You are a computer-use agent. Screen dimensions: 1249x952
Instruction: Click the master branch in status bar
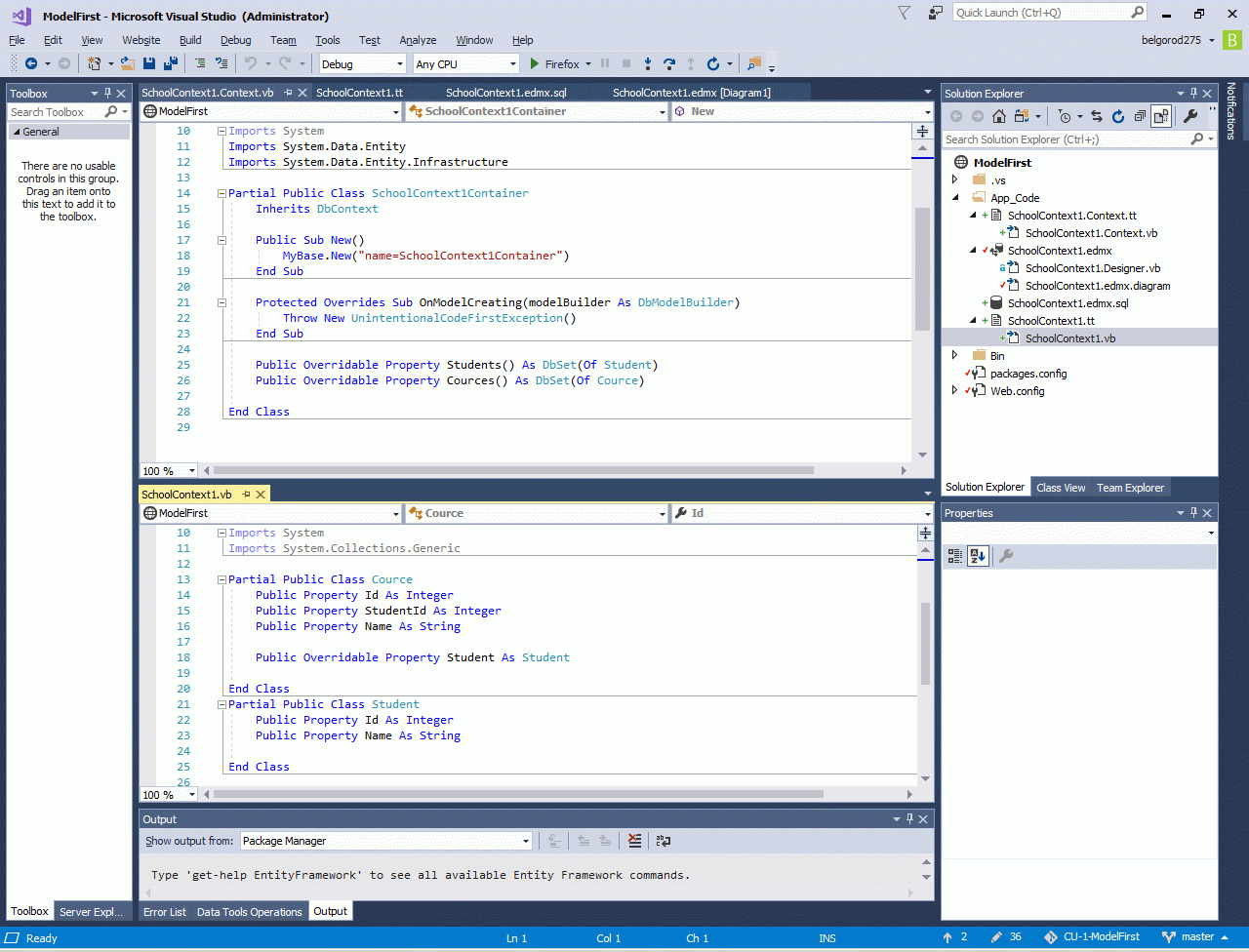tap(1197, 937)
